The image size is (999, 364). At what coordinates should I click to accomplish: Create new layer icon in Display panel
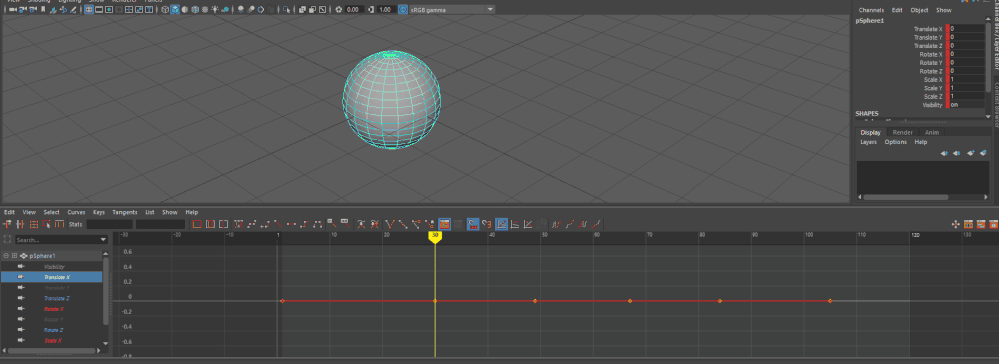coord(970,153)
